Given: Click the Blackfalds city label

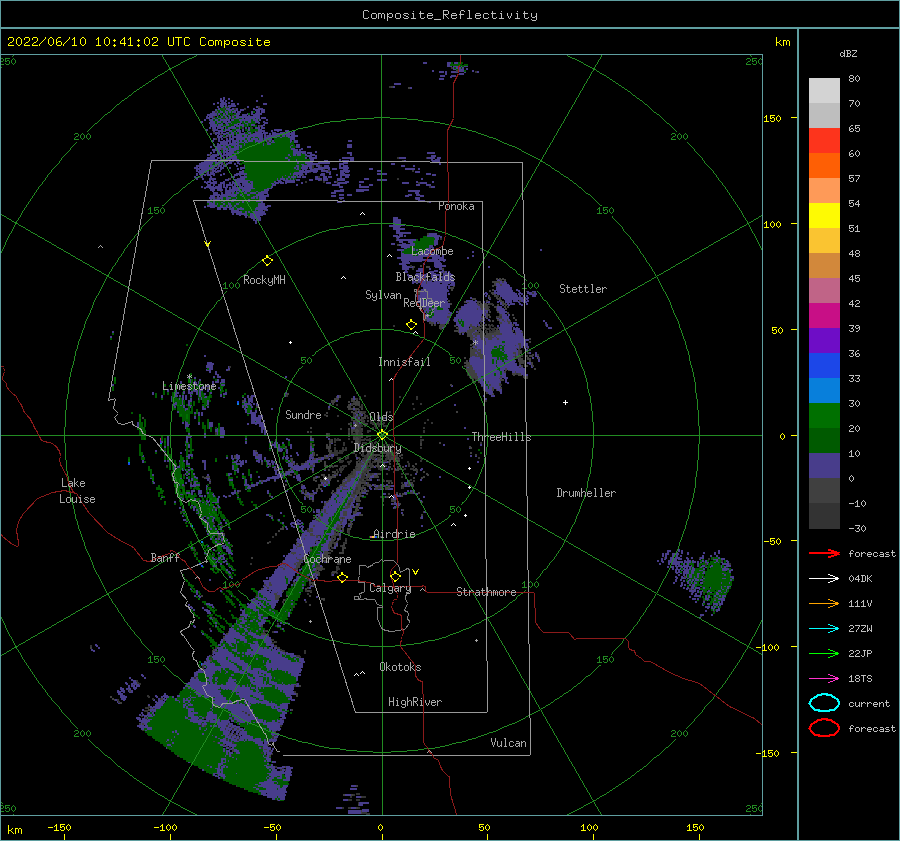Looking at the screenshot, I should point(425,277).
